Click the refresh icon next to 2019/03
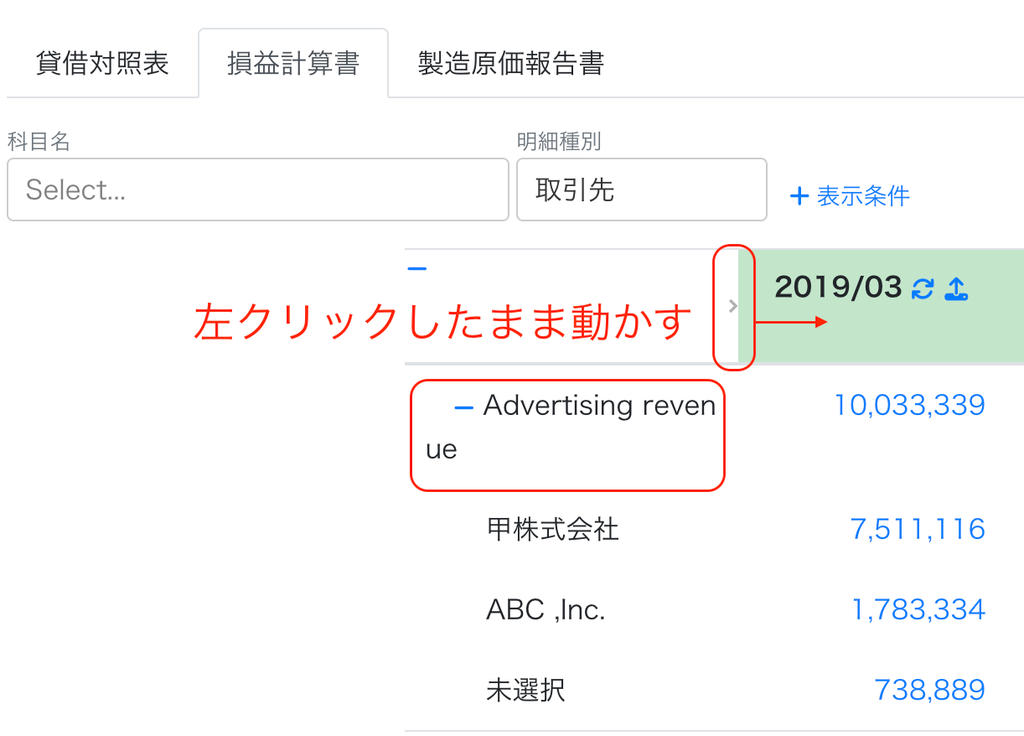 pyautogui.click(x=923, y=288)
